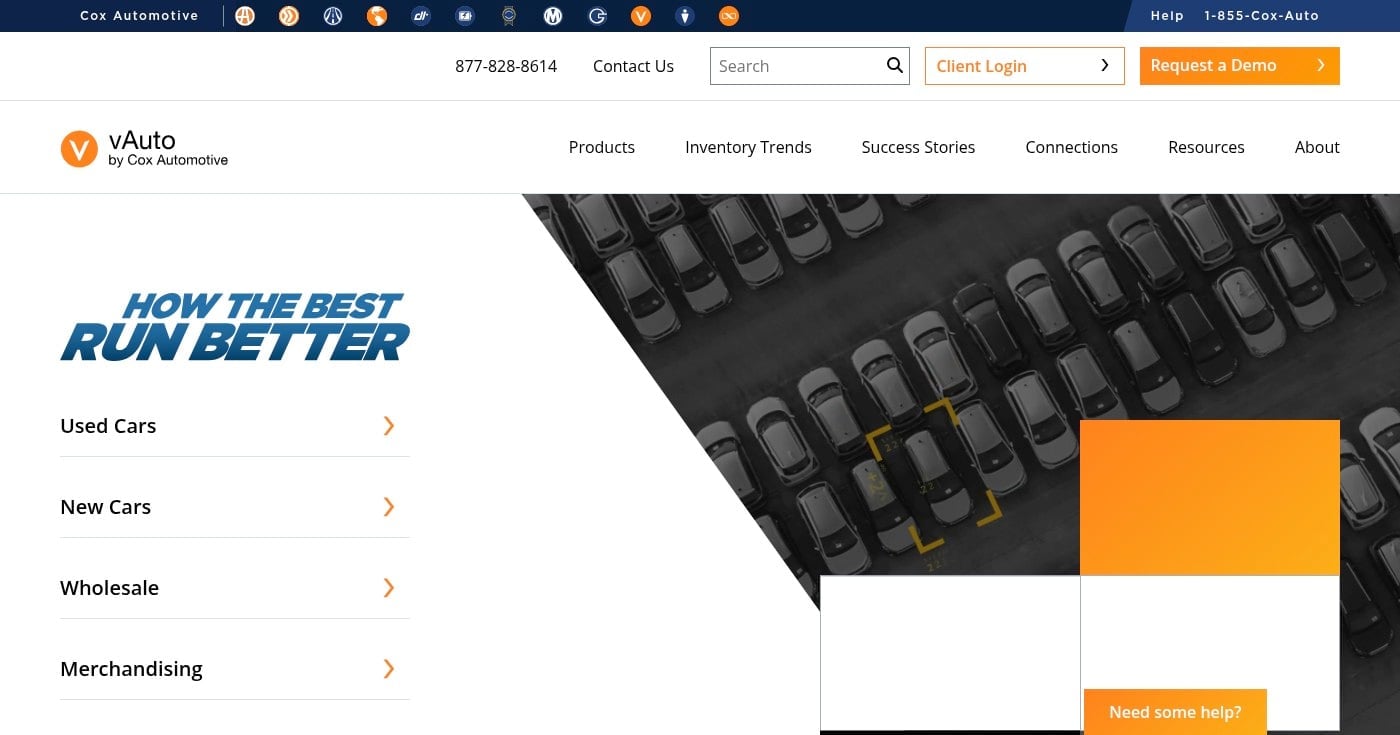
Task: Click the Help link in top bar
Action: click(1167, 16)
